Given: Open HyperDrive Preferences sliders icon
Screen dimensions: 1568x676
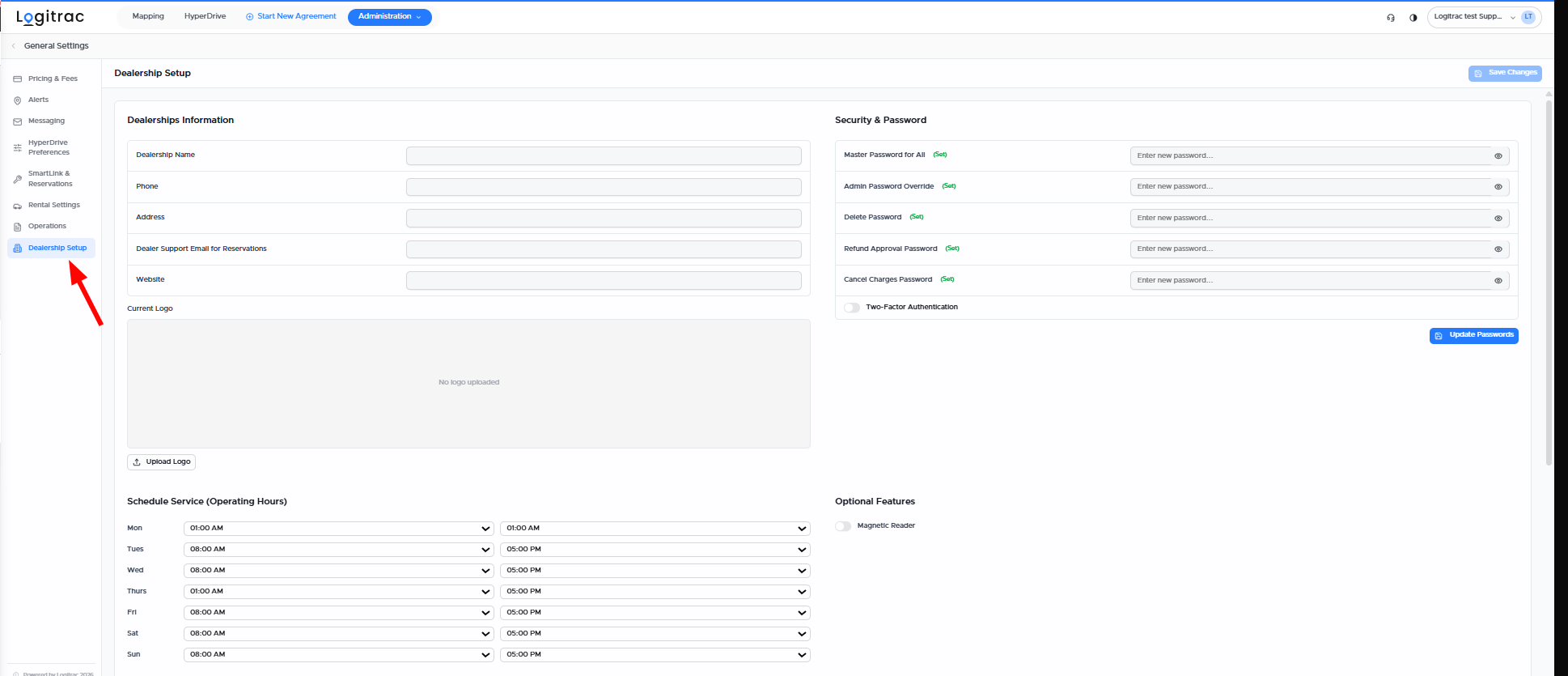Looking at the screenshot, I should tap(17, 148).
